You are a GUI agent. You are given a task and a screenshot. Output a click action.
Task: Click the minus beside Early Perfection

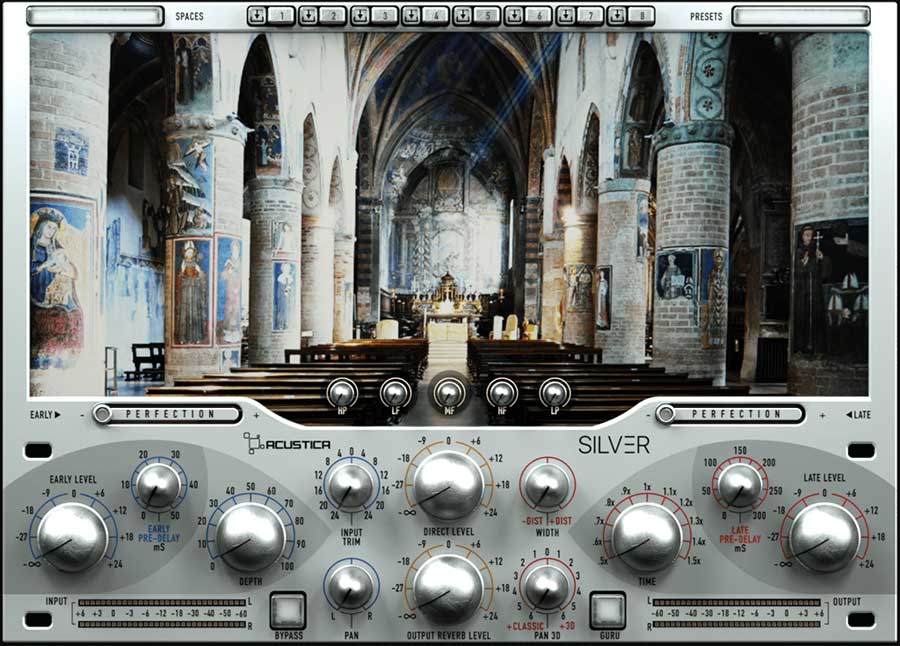click(x=82, y=415)
